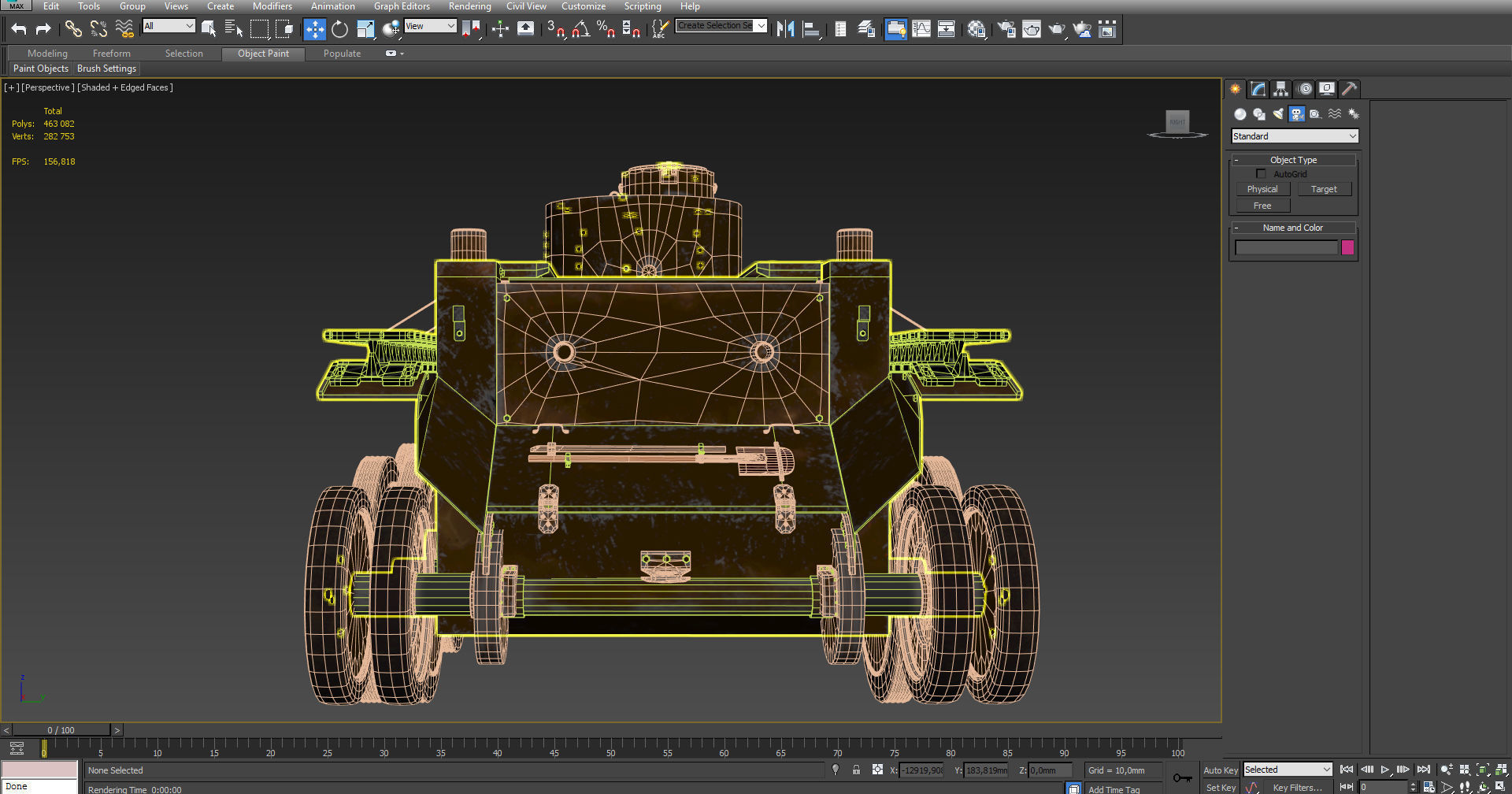Open the View reference coordinate dropdown
The height and width of the screenshot is (794, 1512).
tap(430, 26)
